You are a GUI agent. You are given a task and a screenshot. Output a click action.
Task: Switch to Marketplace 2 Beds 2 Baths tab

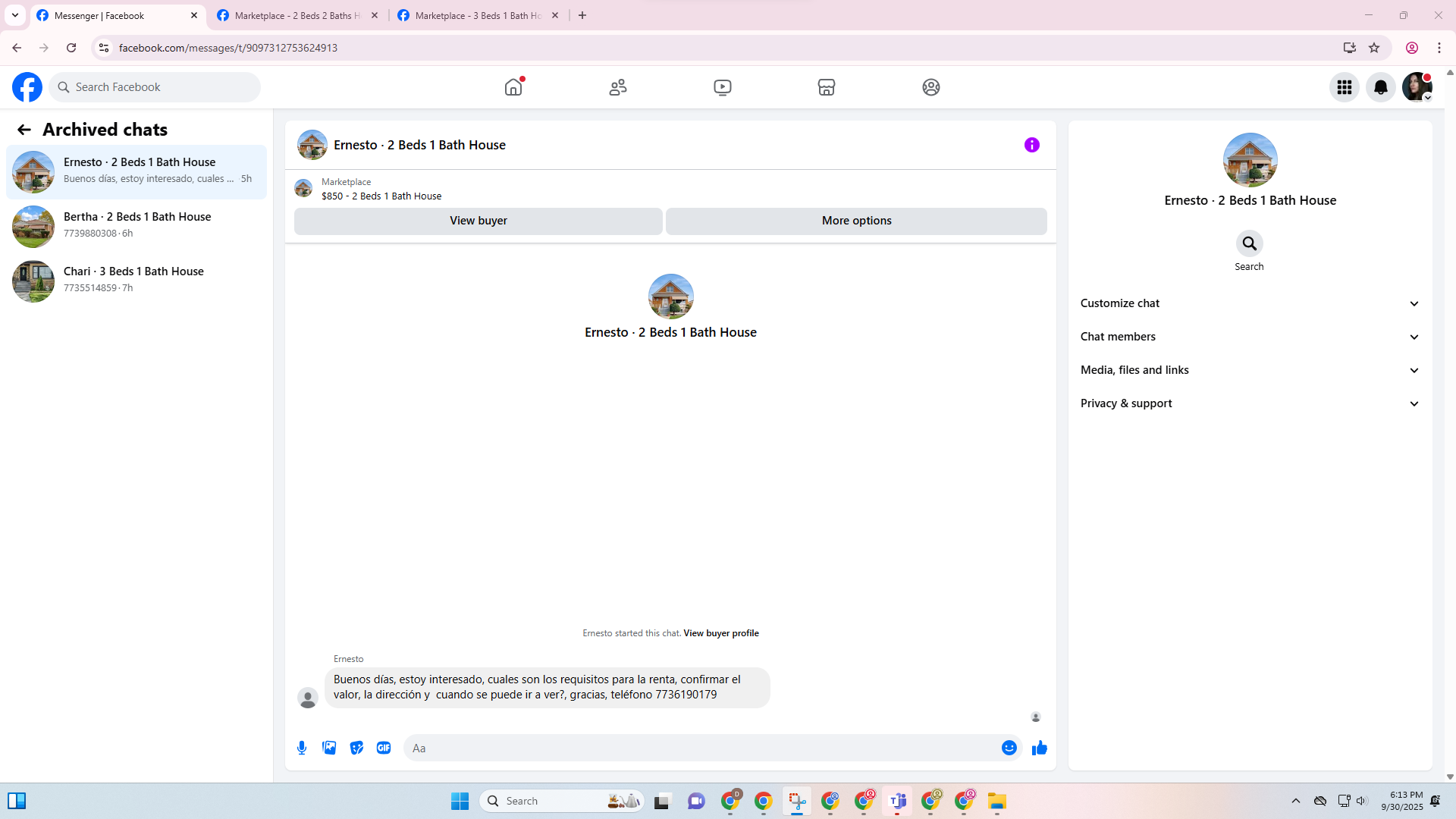296,15
